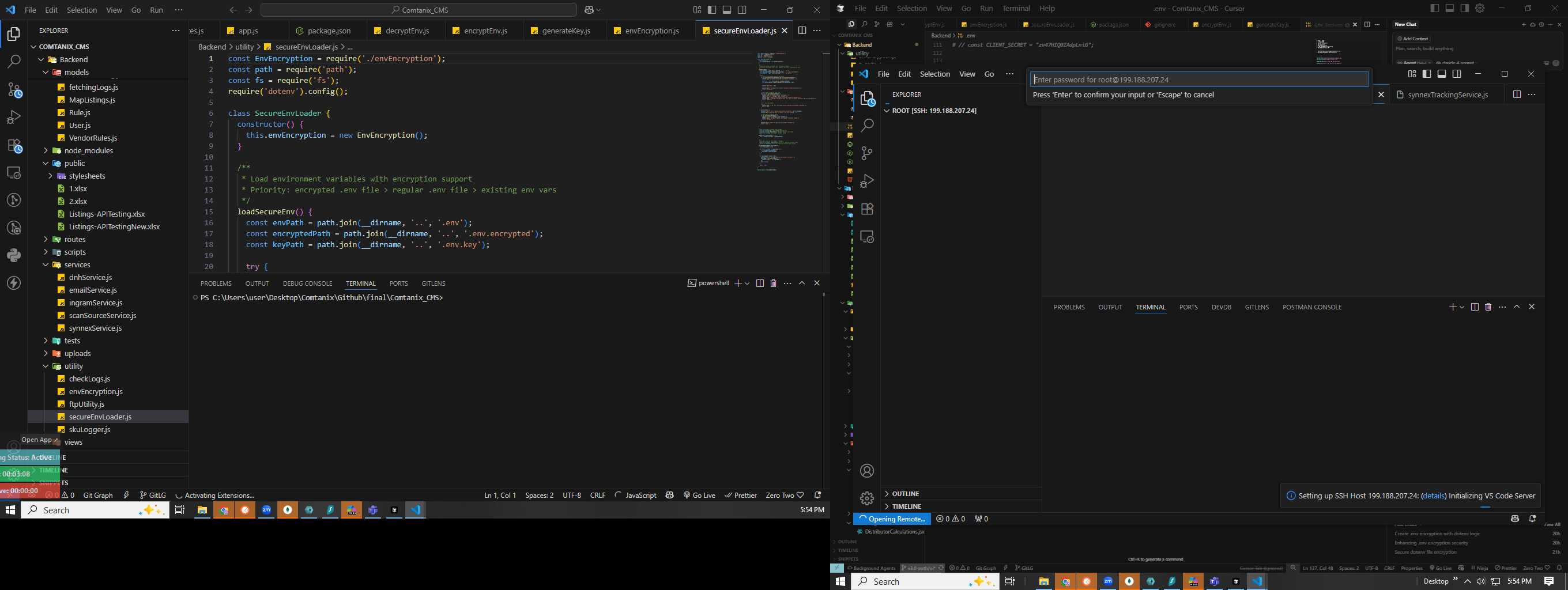Kill terminal with trash icon in left window
Viewport: 1568px width, 590px height.
click(x=773, y=283)
